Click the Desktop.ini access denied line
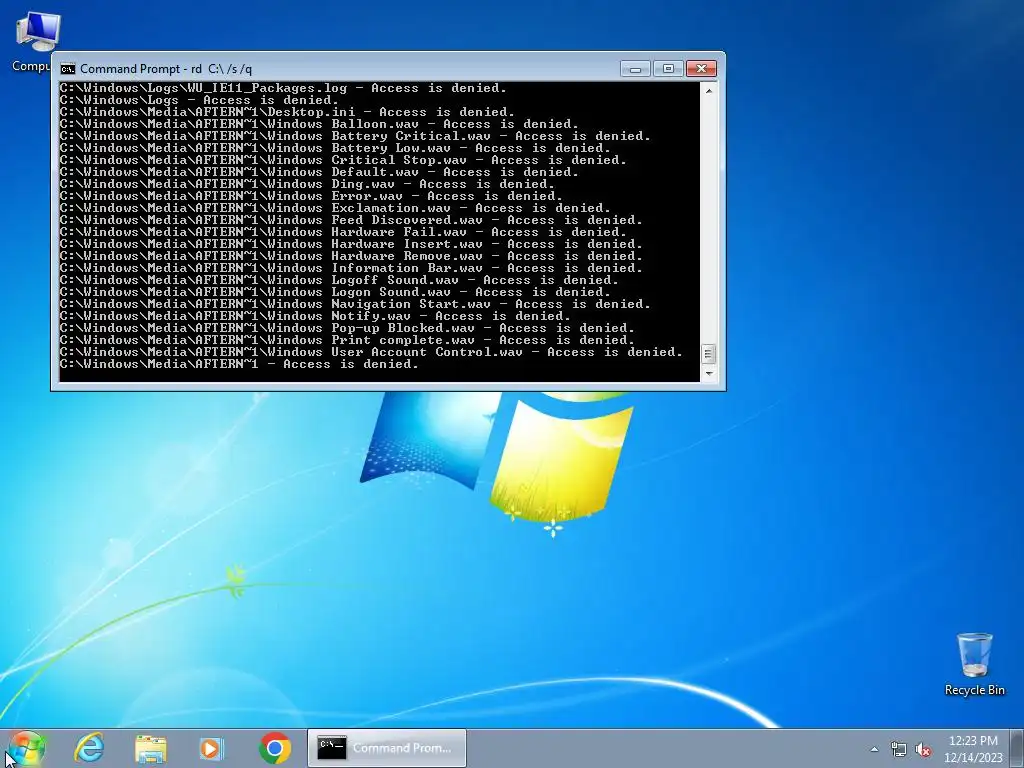The width and height of the screenshot is (1024, 768). pyautogui.click(x=287, y=112)
